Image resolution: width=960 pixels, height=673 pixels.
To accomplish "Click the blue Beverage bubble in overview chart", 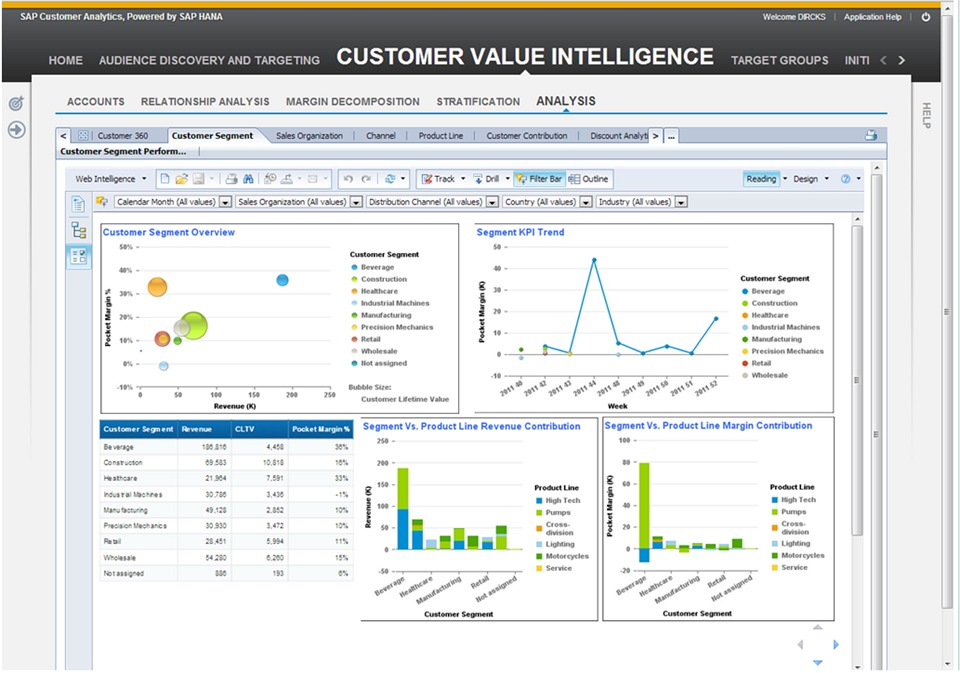I will pos(282,280).
